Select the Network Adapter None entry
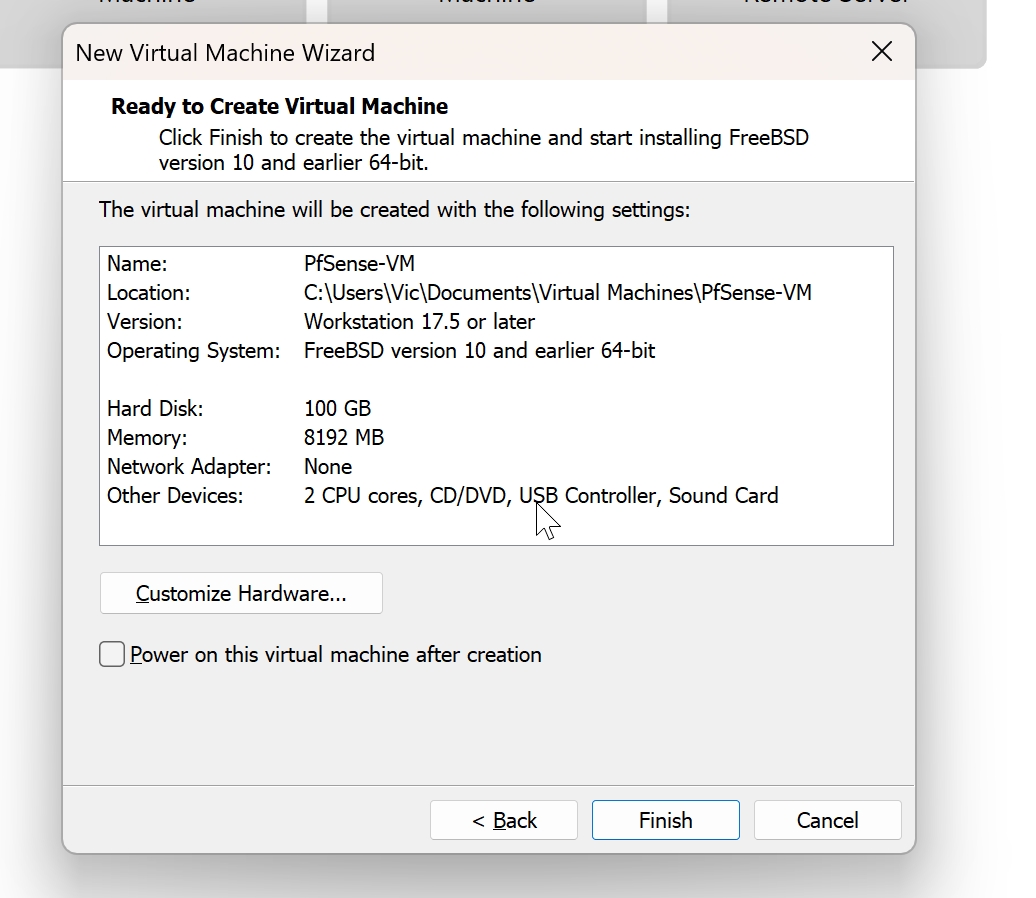Screen dimensions: 1036x898 pos(328,466)
